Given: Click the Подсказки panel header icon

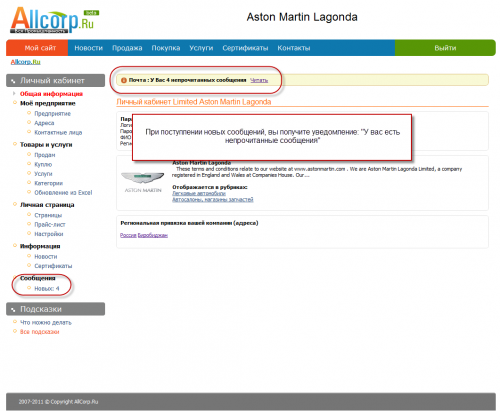Looking at the screenshot, I should [13, 310].
